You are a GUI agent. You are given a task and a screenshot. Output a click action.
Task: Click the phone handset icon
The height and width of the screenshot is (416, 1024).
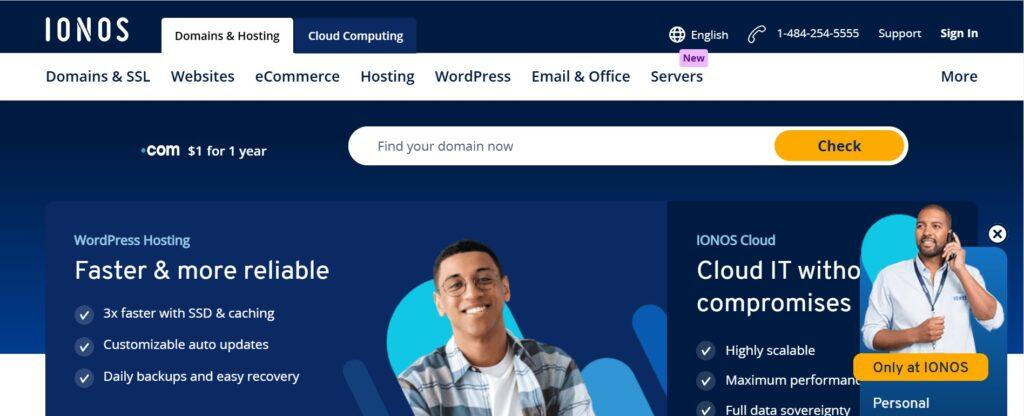coord(756,34)
